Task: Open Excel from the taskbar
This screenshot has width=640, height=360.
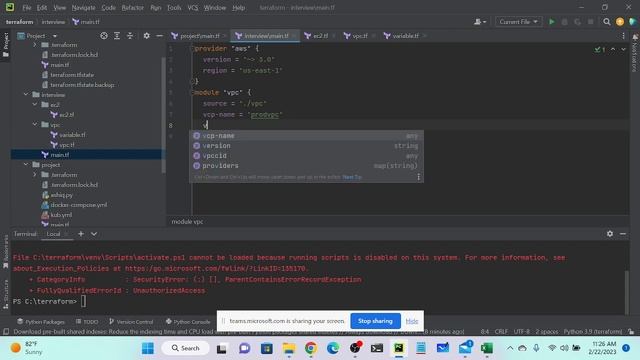Action: pos(487,348)
